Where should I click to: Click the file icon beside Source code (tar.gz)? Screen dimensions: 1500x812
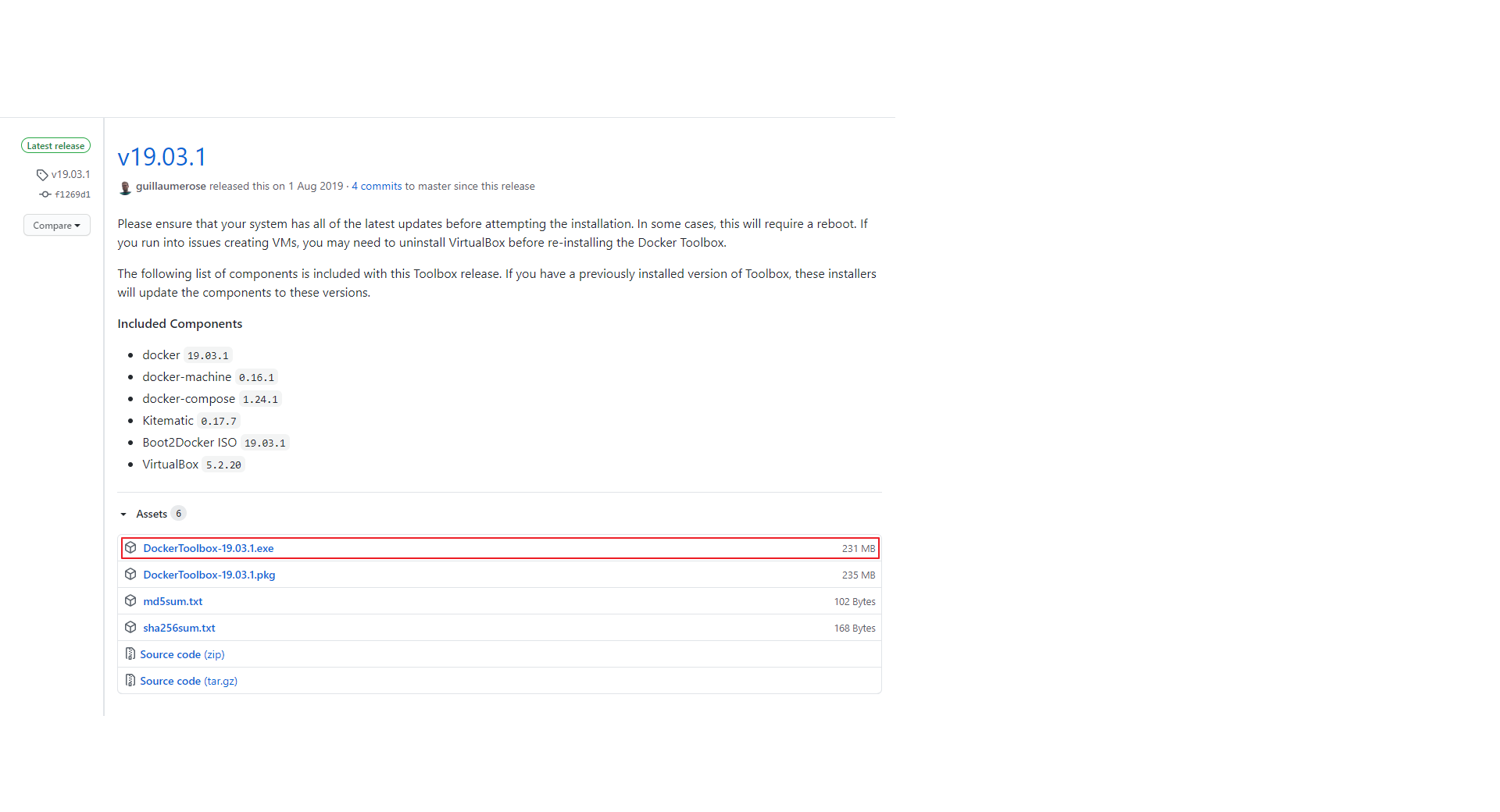coord(130,680)
